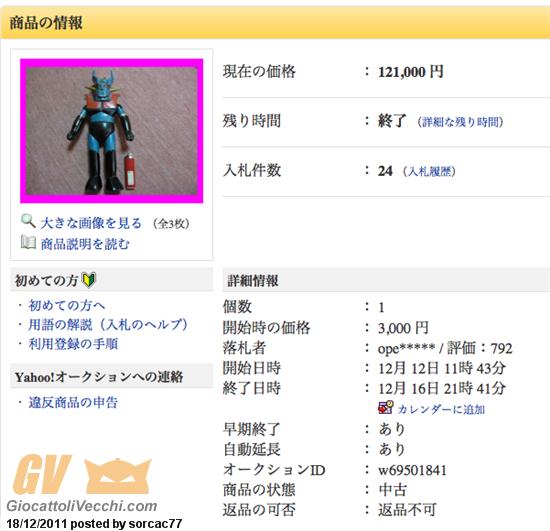Click the open book icon beside 商品説明を読む
The width and height of the screenshot is (550, 531).
(28, 242)
